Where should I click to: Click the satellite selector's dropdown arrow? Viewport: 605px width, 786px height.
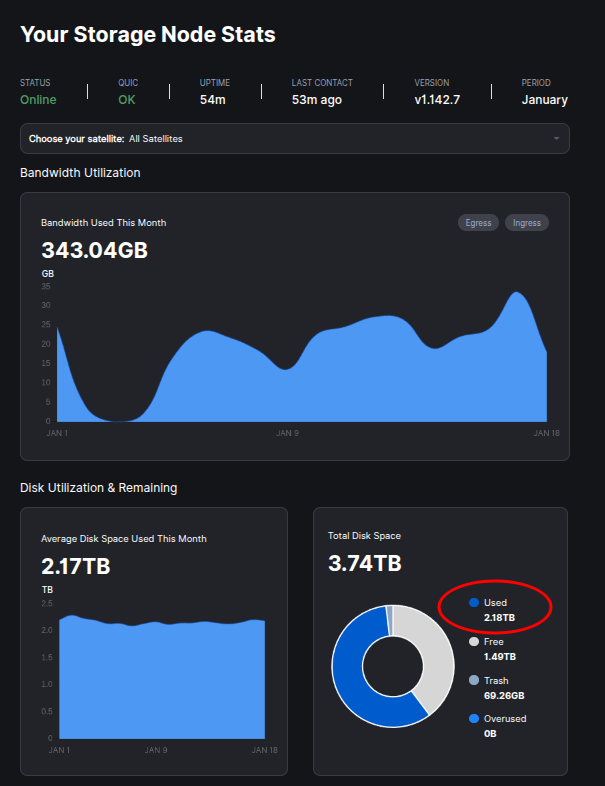point(556,138)
